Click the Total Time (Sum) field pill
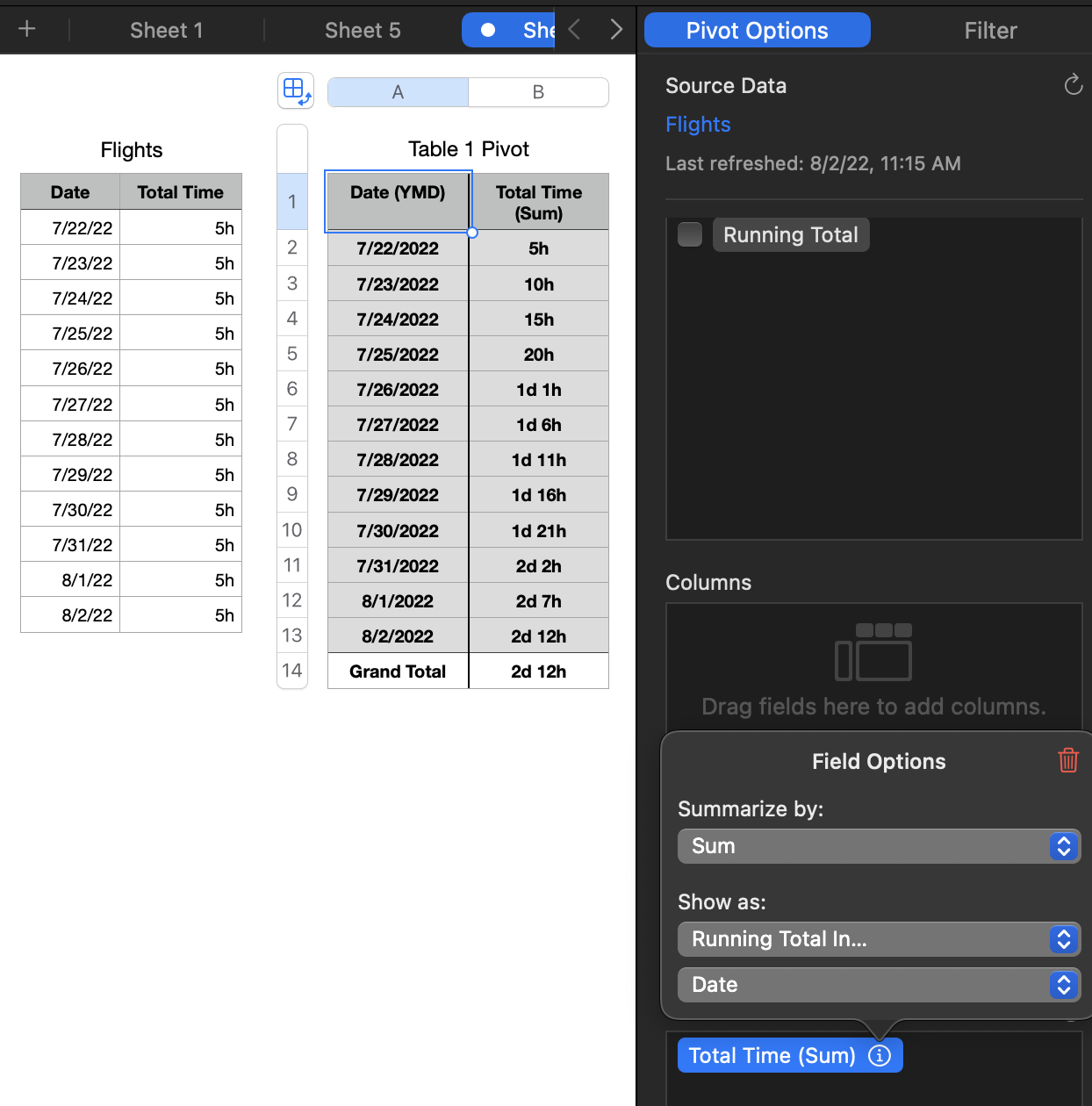 (790, 1055)
